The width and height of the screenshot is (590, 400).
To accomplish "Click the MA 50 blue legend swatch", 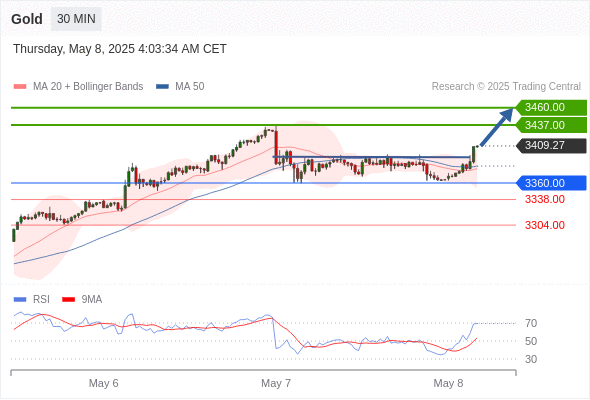I will [162, 87].
